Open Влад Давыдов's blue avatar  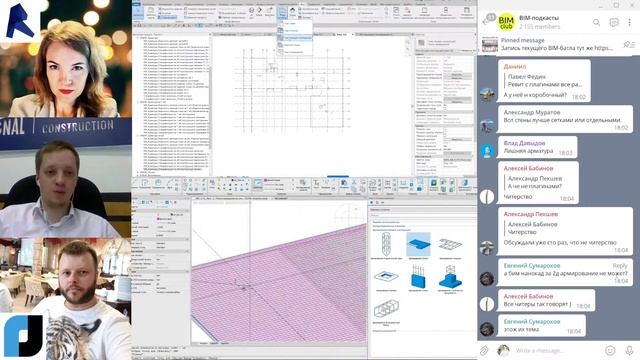tap(487, 151)
